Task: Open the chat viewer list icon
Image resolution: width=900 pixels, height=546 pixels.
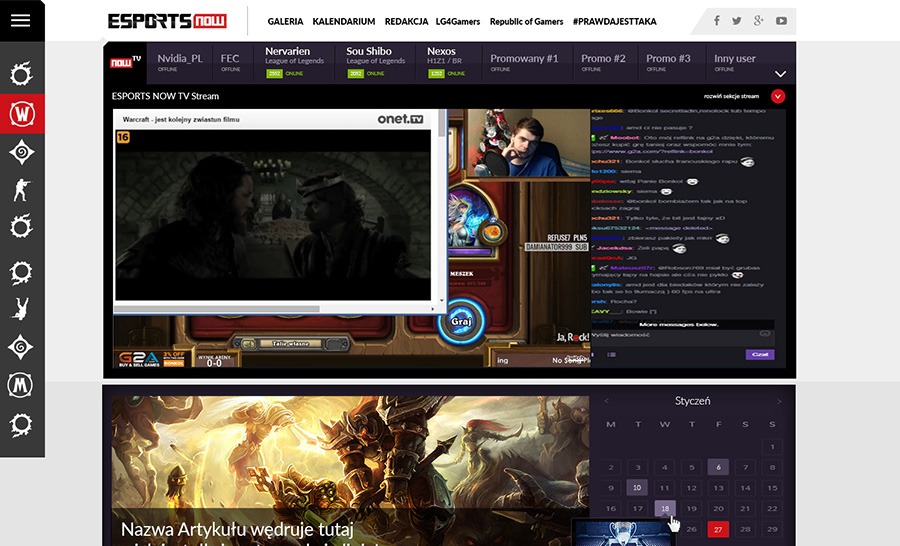Action: (x=612, y=354)
